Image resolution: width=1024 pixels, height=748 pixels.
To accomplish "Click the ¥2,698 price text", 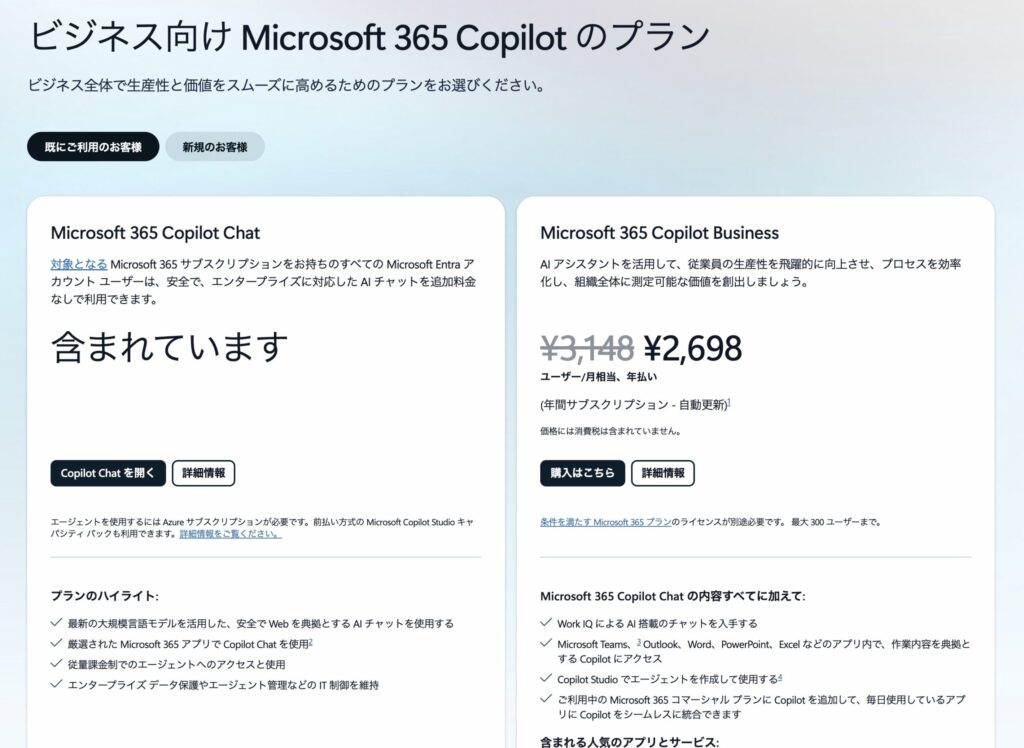I will pos(692,348).
